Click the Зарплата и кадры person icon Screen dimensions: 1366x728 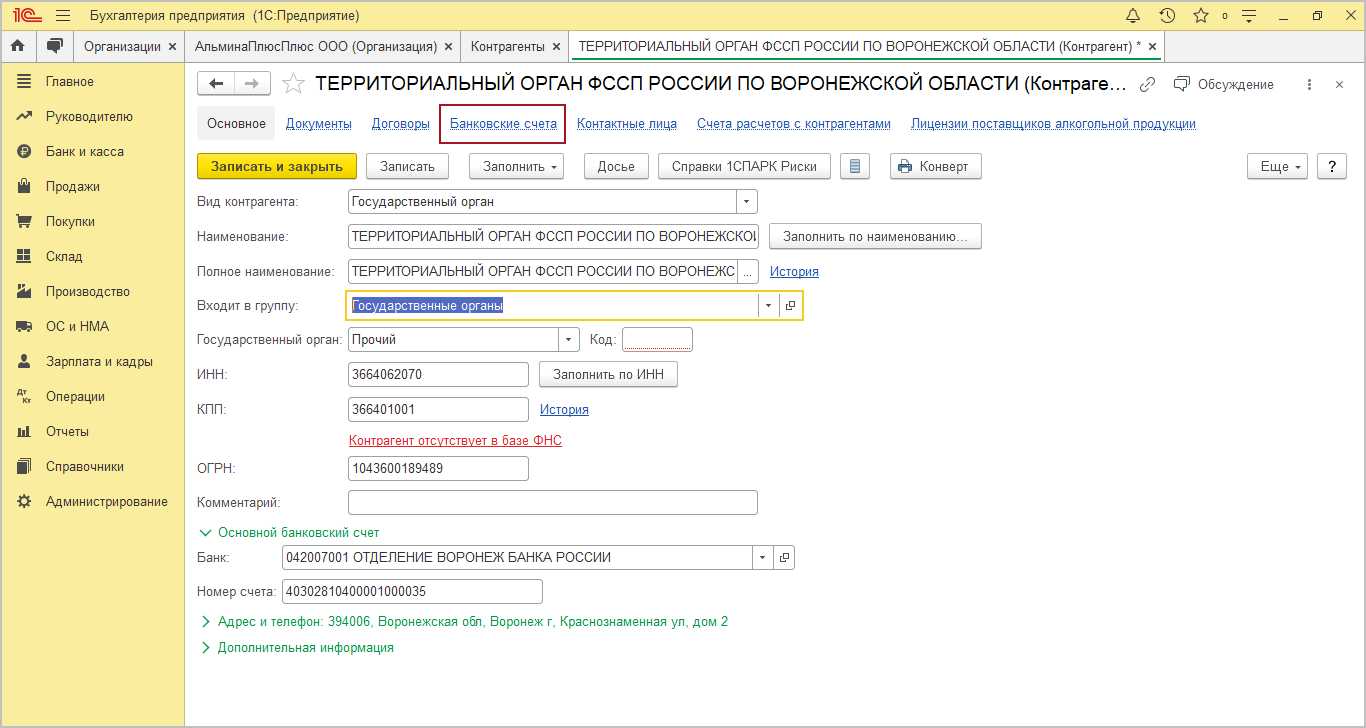(24, 362)
